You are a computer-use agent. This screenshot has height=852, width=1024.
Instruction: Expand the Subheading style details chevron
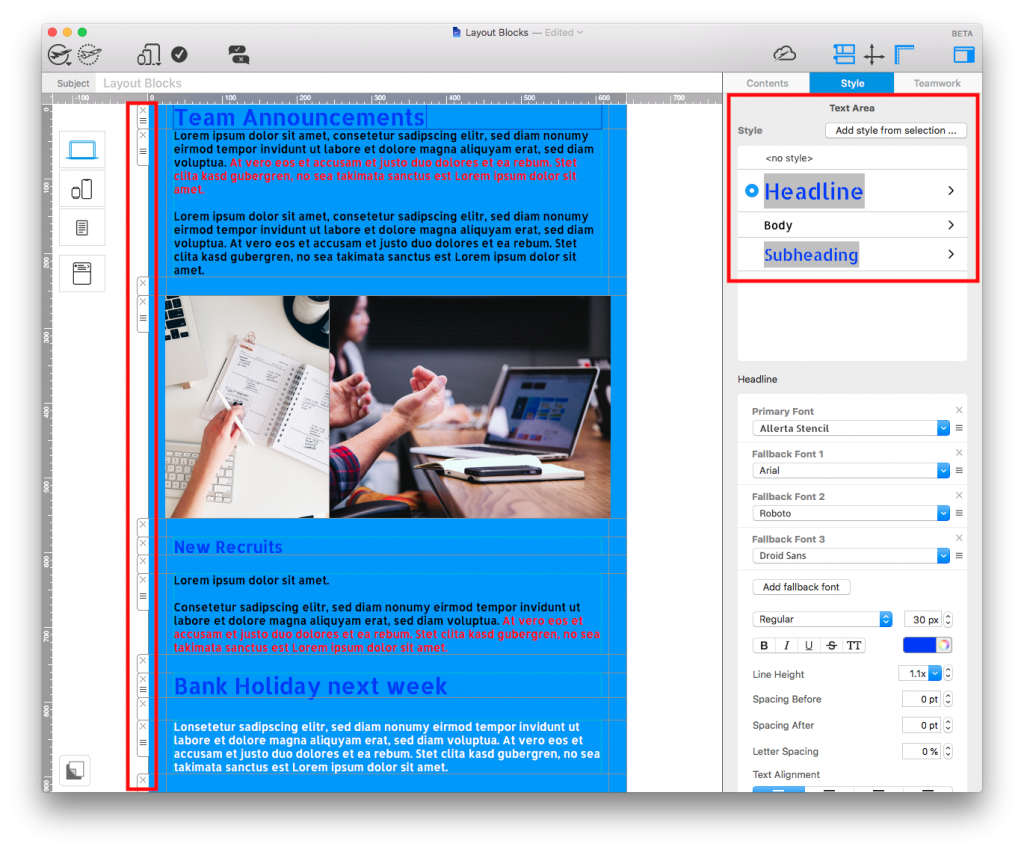951,254
